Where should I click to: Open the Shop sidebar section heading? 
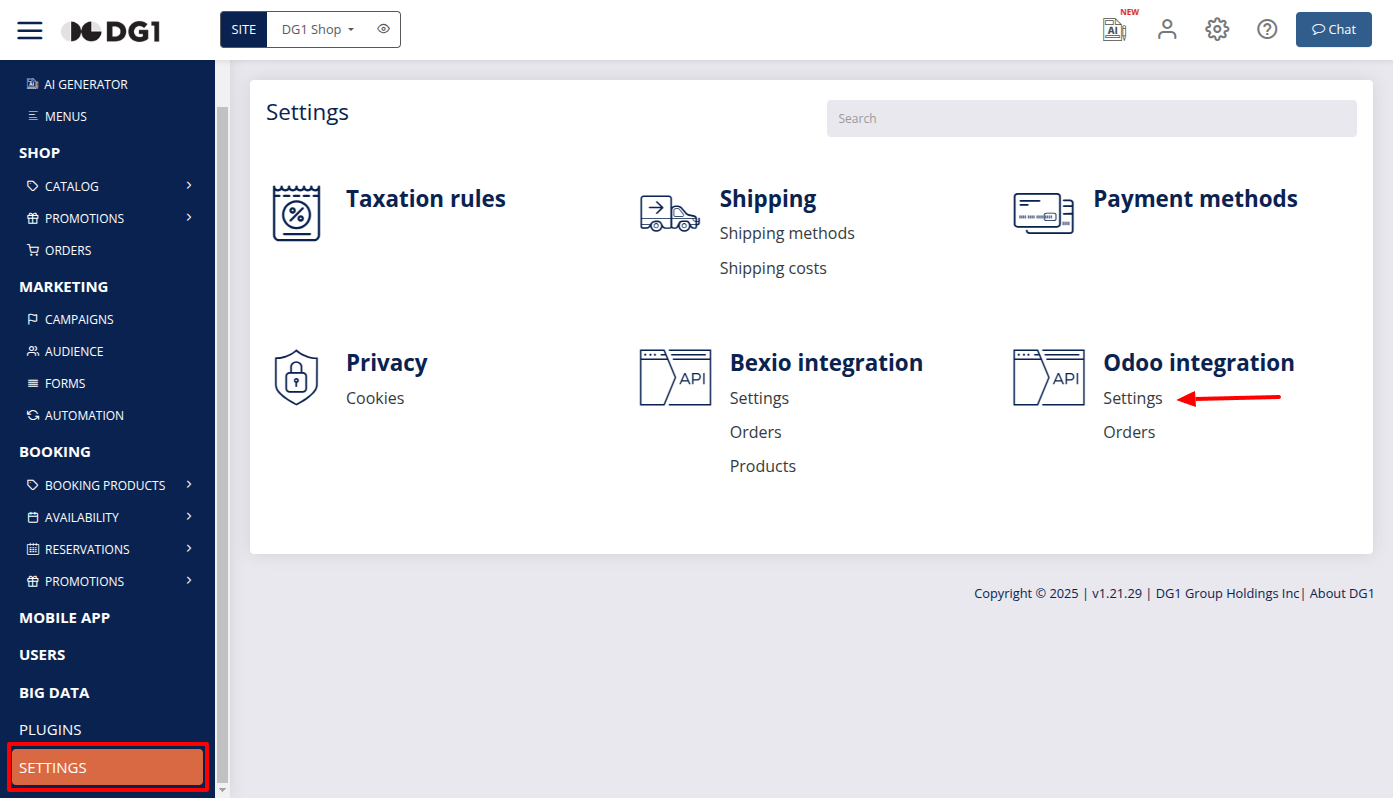pos(39,153)
